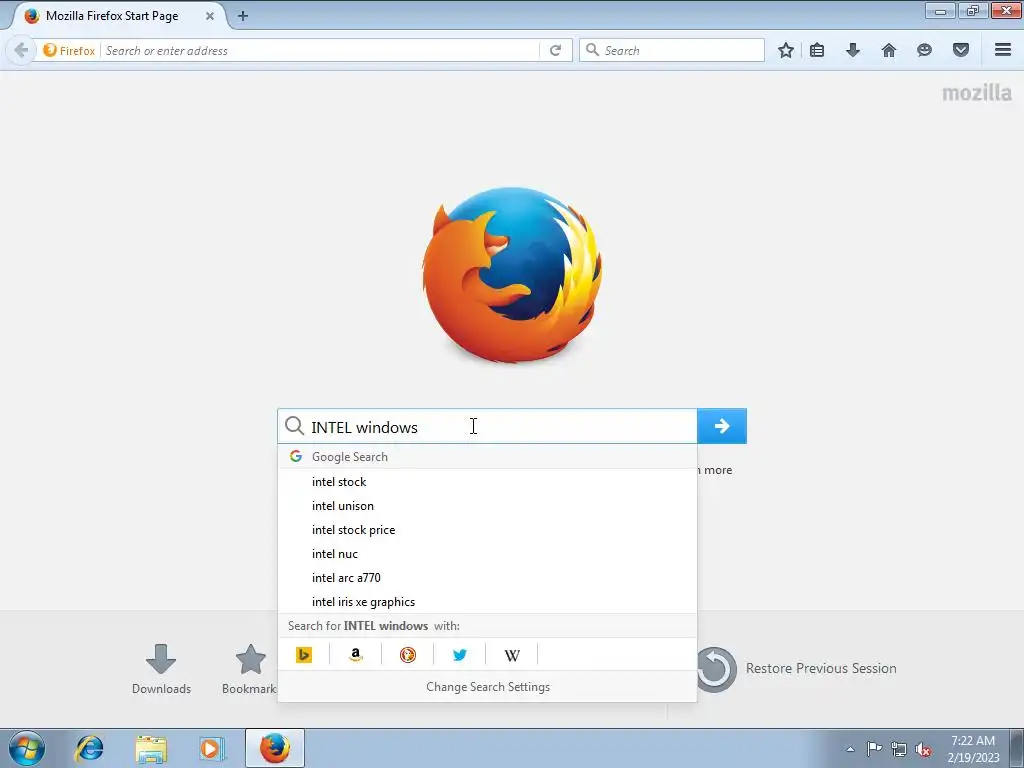Image resolution: width=1024 pixels, height=768 pixels.
Task: Open Action Center flag icon
Action: tap(874, 748)
